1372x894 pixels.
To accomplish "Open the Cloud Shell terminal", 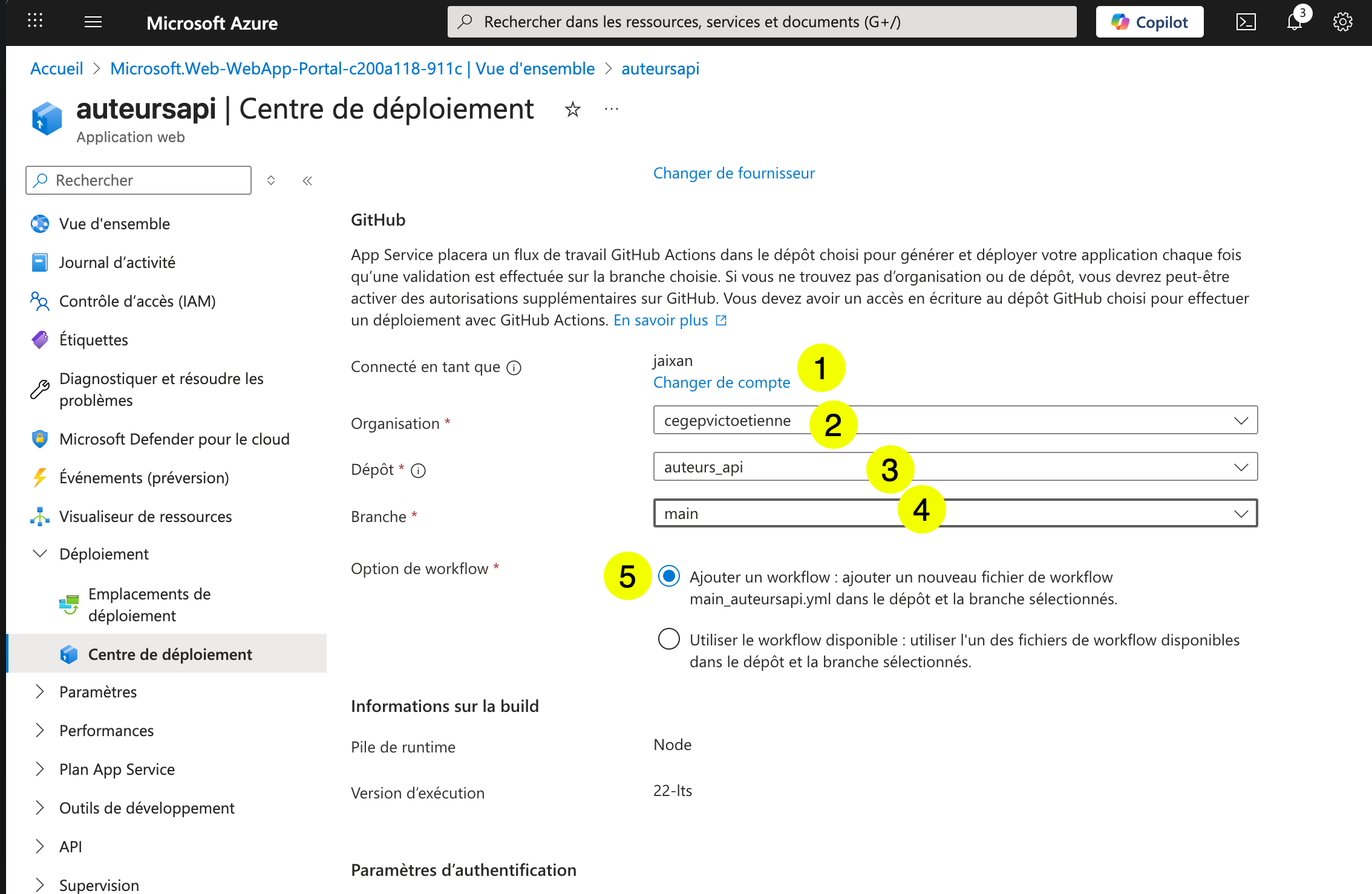I will [1246, 22].
